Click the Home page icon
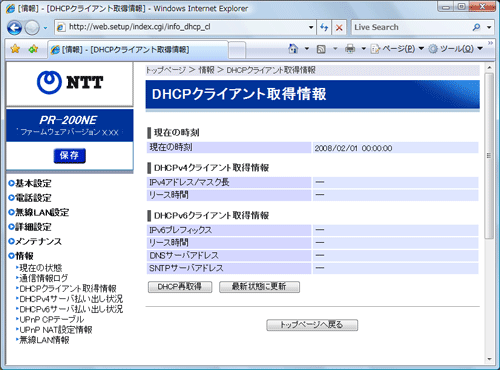The width and height of the screenshot is (500, 370). point(293,49)
